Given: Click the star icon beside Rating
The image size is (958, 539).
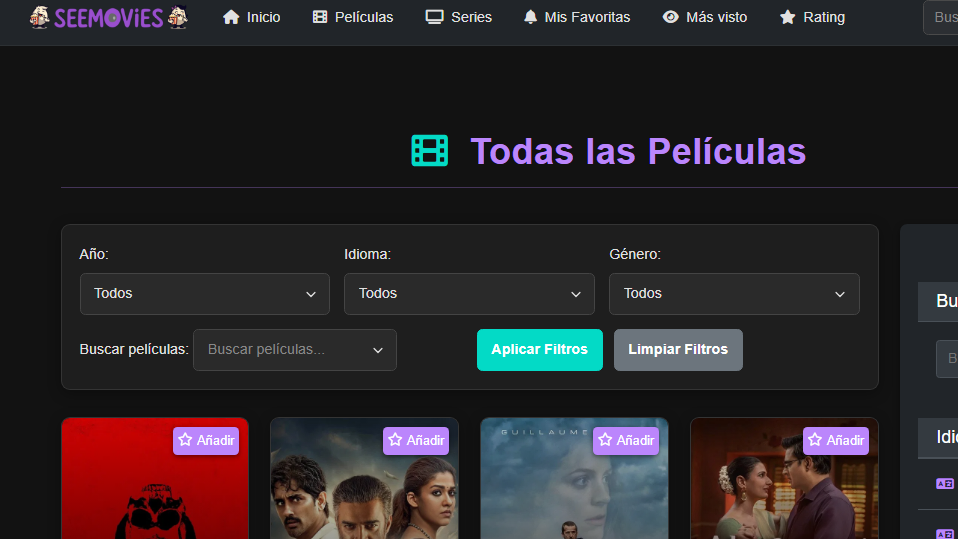Looking at the screenshot, I should [x=788, y=17].
